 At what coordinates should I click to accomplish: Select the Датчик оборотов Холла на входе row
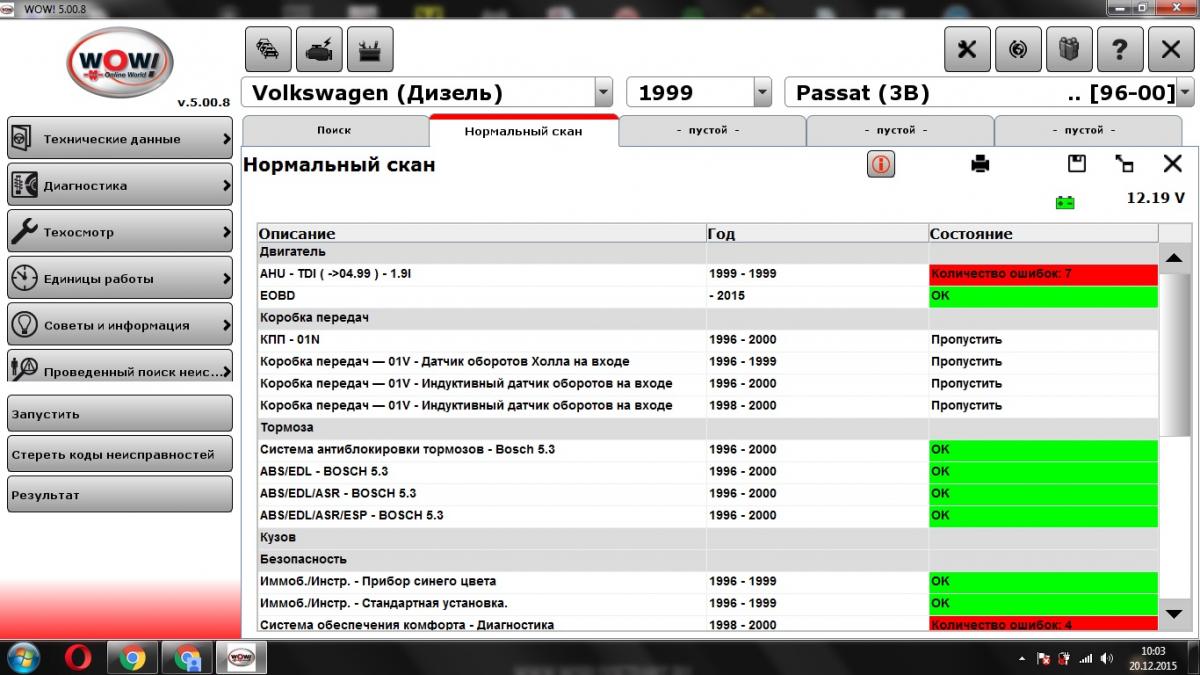[708, 362]
